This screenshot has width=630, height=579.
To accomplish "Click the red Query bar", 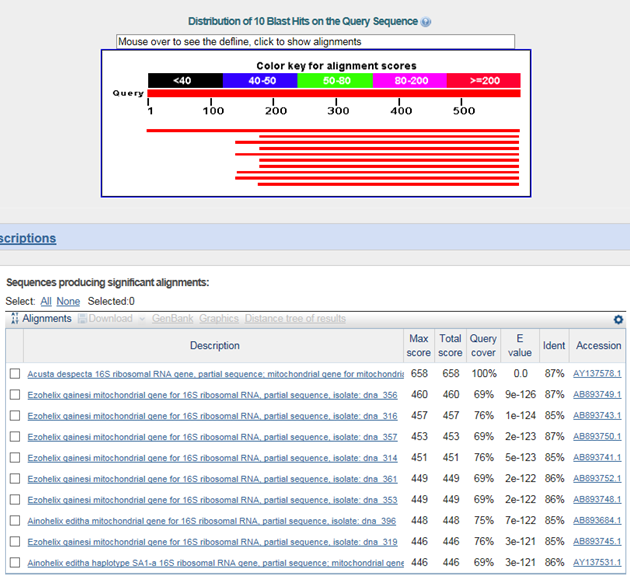I will tap(334, 93).
